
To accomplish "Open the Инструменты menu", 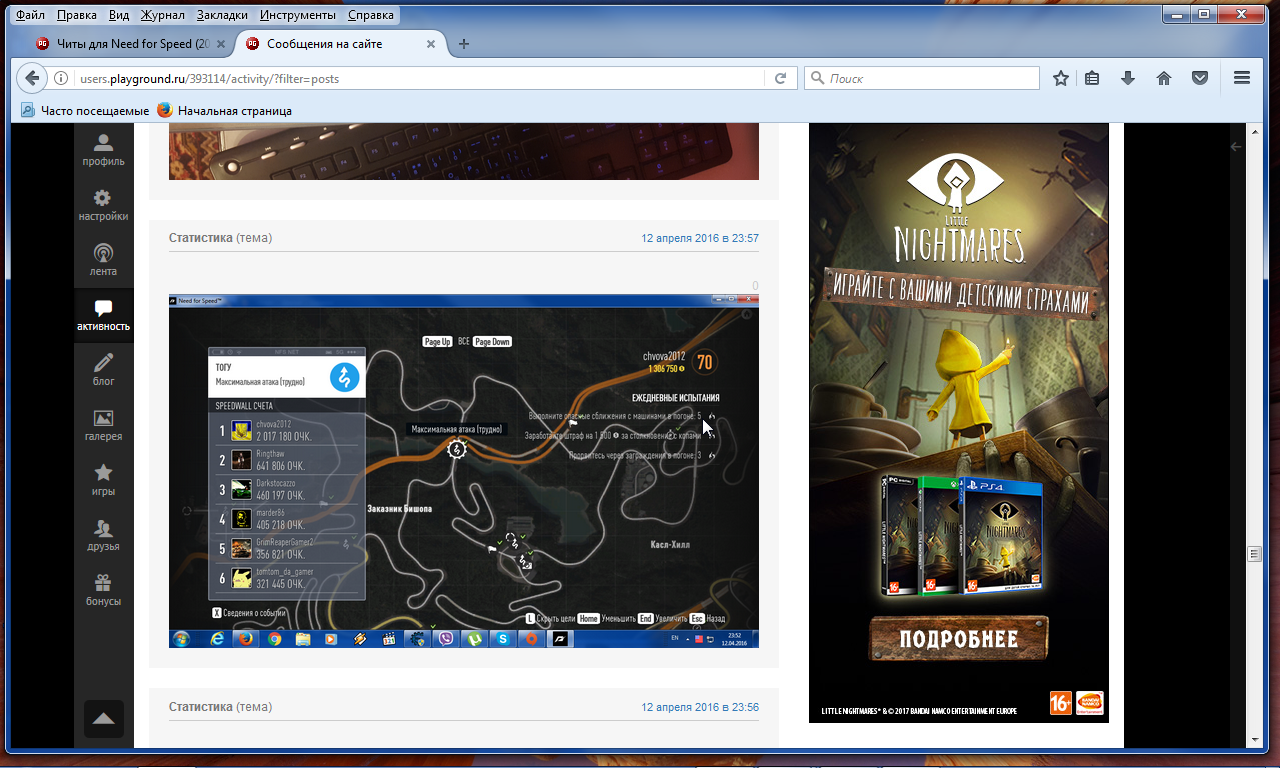I will click(300, 15).
